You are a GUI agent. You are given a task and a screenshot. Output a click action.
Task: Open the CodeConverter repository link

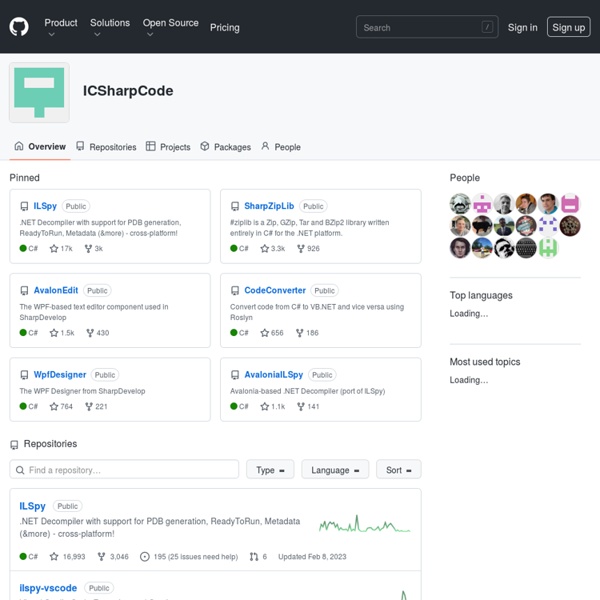tap(275, 290)
